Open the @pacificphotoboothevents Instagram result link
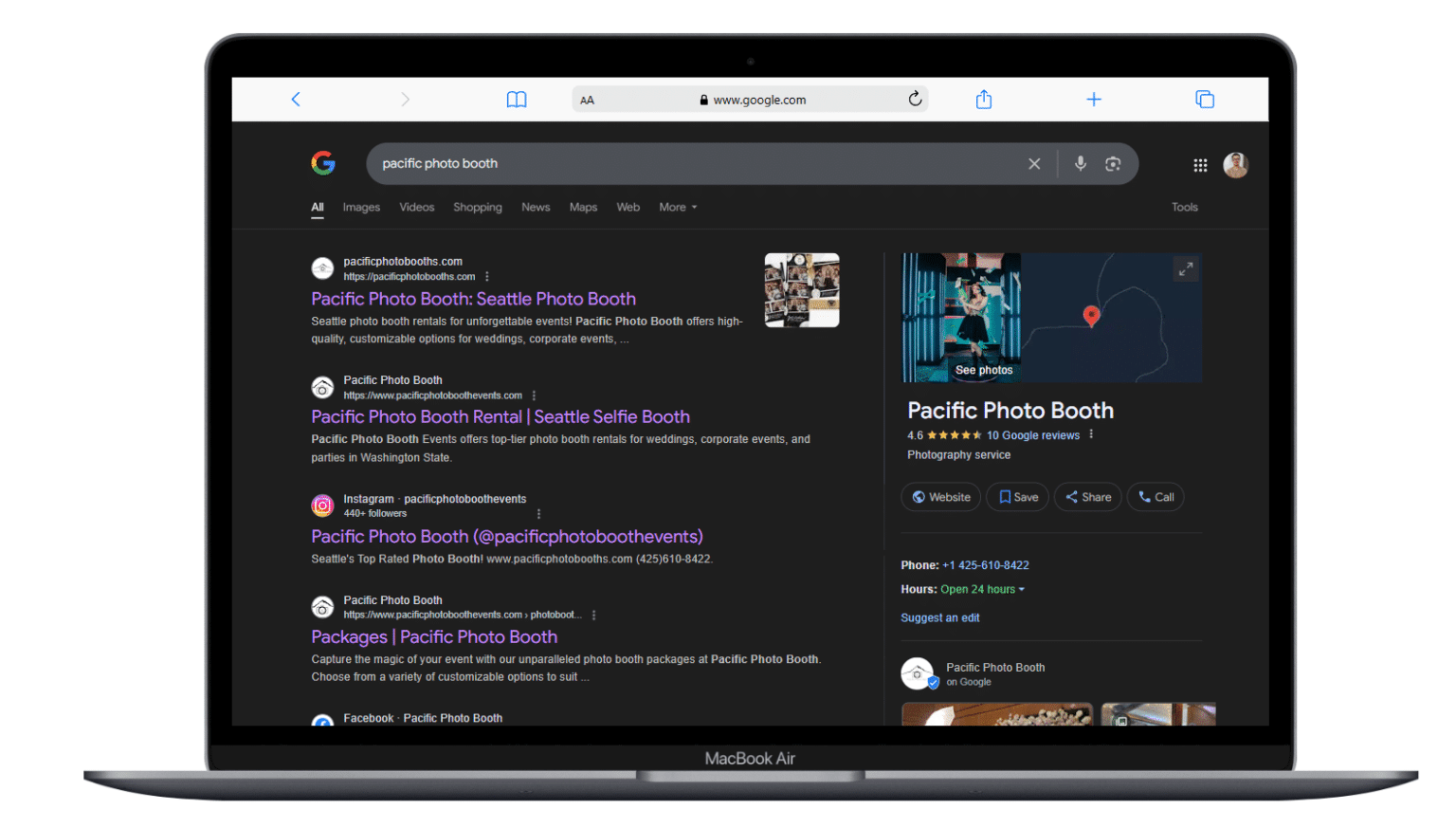 tap(507, 536)
